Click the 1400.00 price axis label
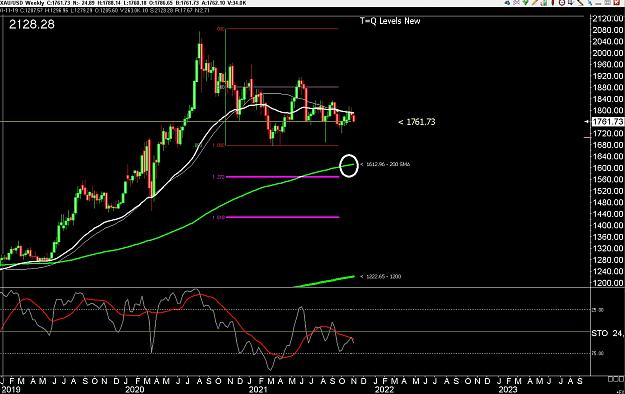625x394 pixels. [608, 225]
